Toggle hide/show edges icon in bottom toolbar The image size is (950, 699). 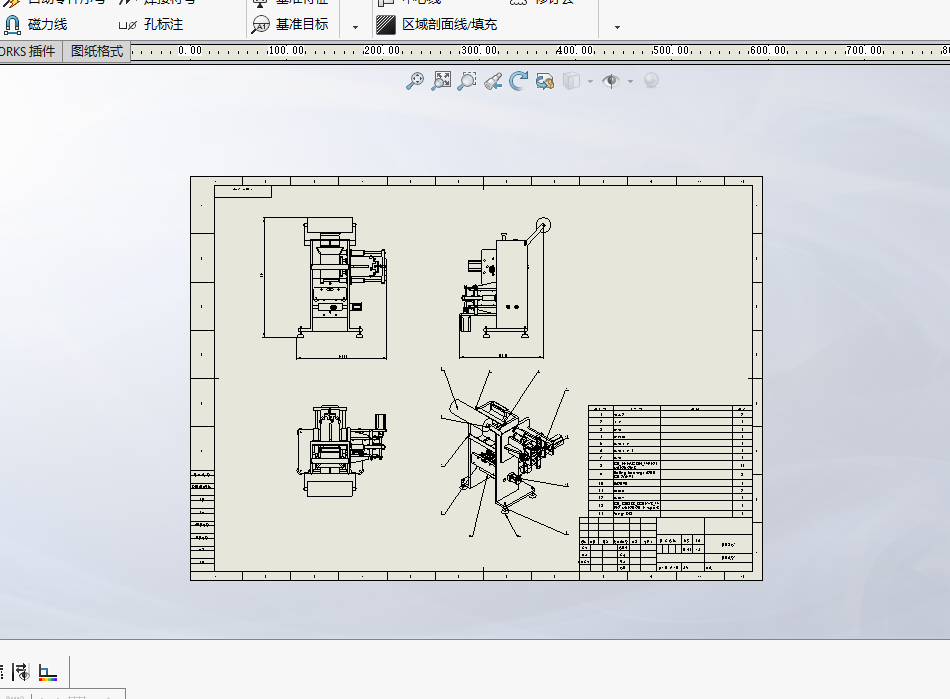tap(21, 672)
